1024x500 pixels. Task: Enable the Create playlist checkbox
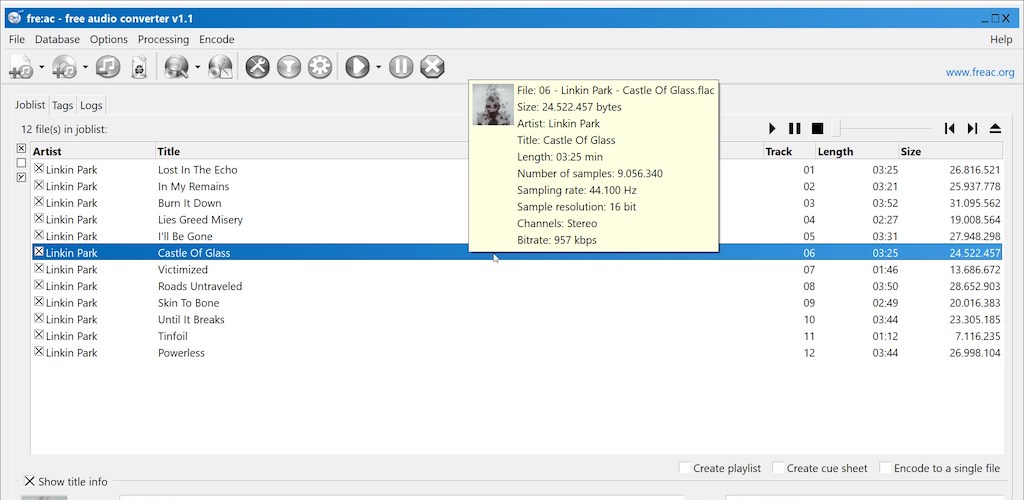[x=685, y=468]
